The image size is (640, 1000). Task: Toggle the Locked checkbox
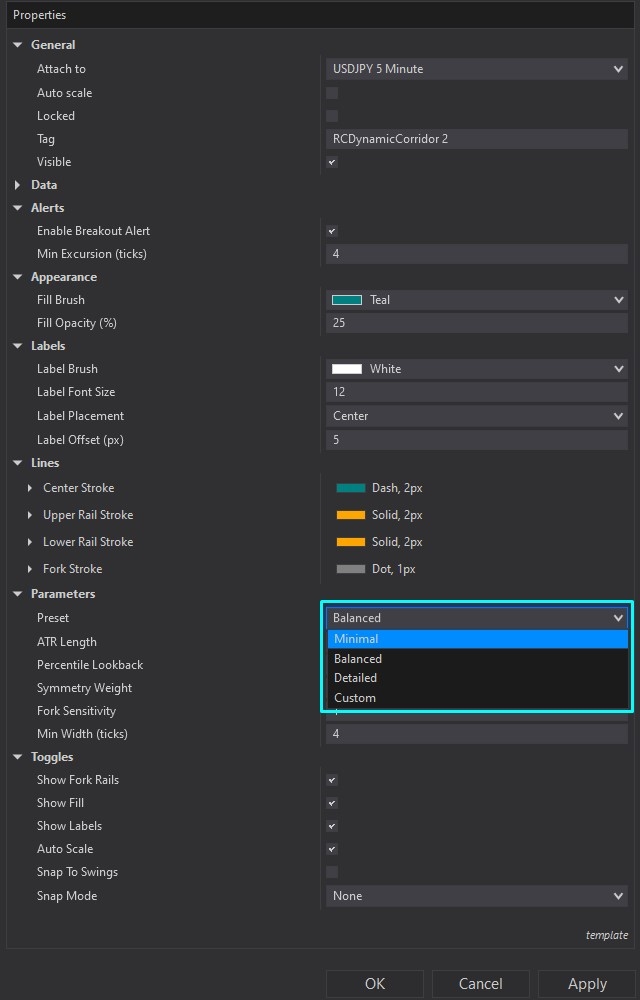[x=332, y=116]
